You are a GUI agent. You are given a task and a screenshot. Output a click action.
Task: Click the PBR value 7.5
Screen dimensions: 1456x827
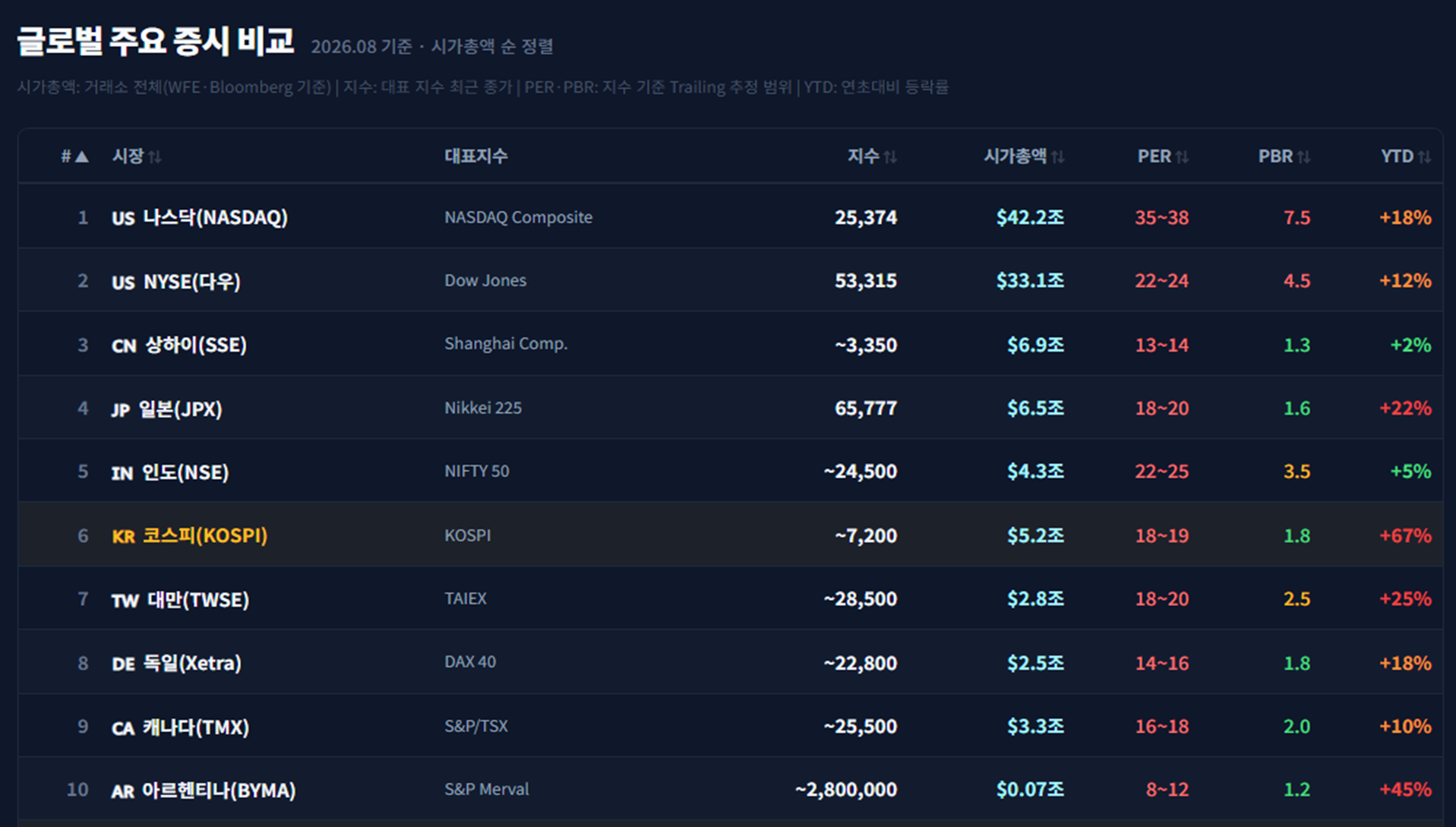click(x=1297, y=218)
